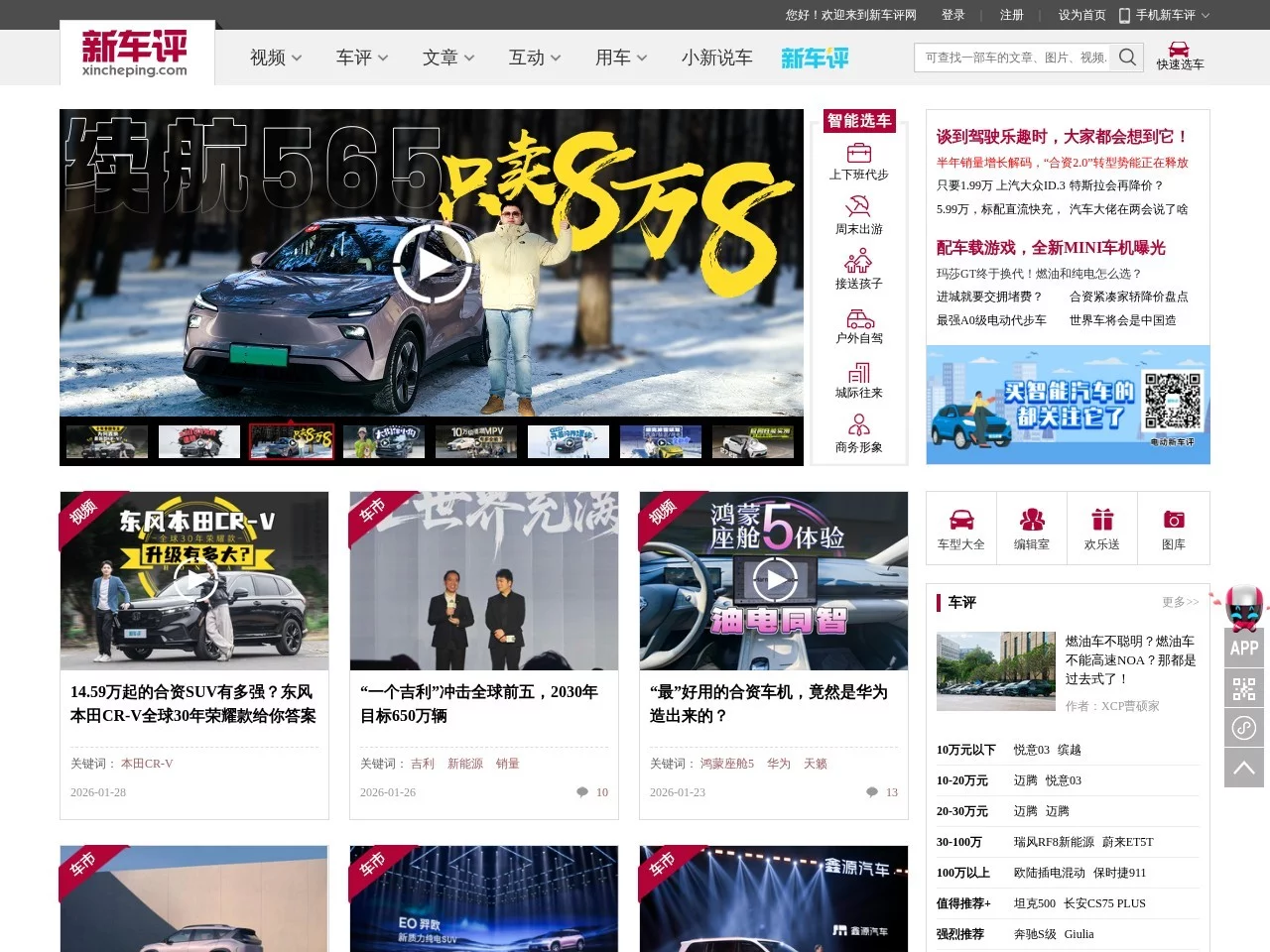Click the floating APP download button
The width and height of the screenshot is (1270, 952).
click(x=1244, y=648)
